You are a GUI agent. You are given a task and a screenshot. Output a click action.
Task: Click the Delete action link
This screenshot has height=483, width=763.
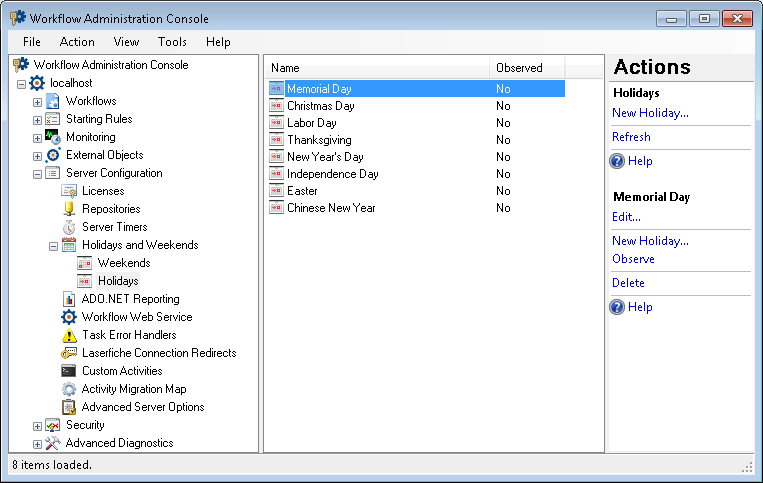click(628, 283)
